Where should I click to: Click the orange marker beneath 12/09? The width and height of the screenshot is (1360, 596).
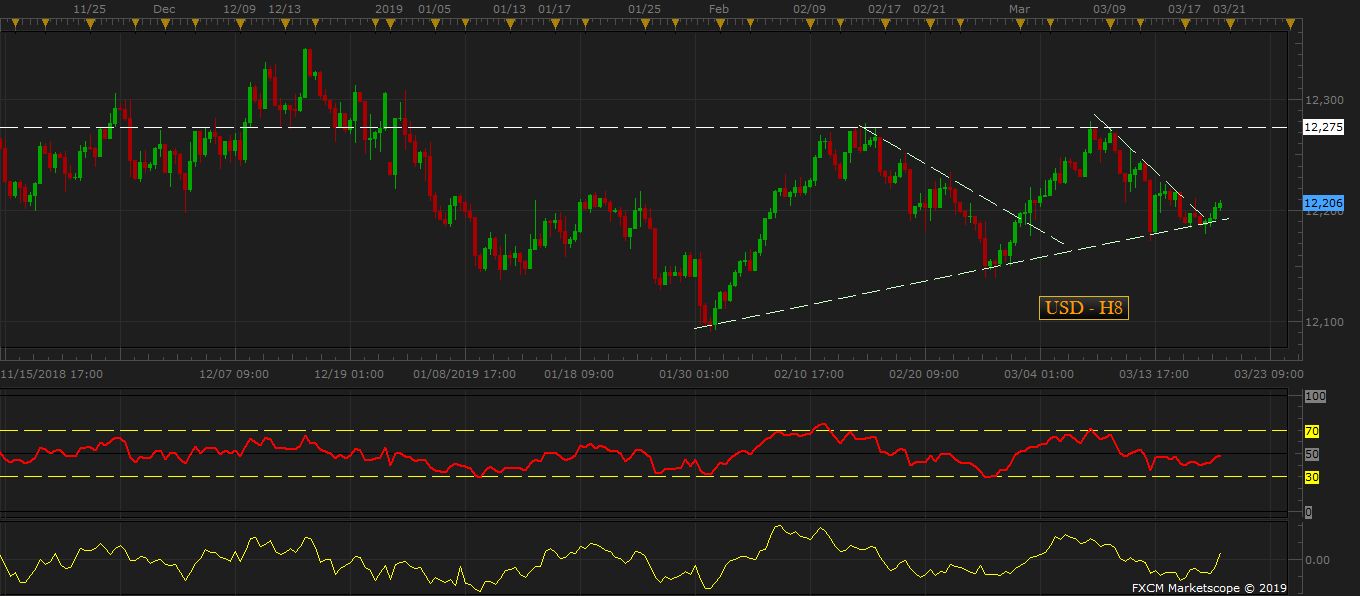[x=240, y=23]
